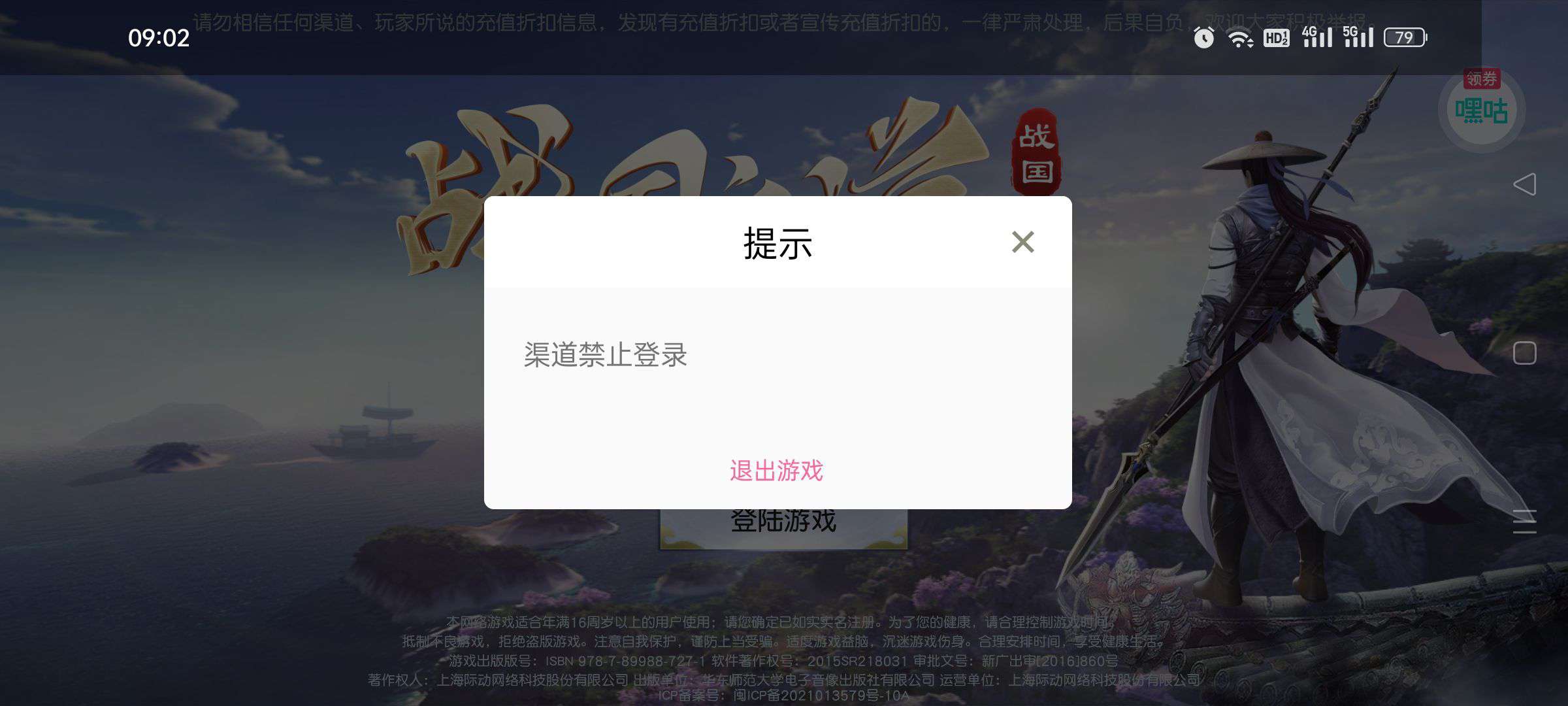This screenshot has width=1568, height=706.
Task: Tap the battery 79 indicator
Action: pyautogui.click(x=1405, y=37)
